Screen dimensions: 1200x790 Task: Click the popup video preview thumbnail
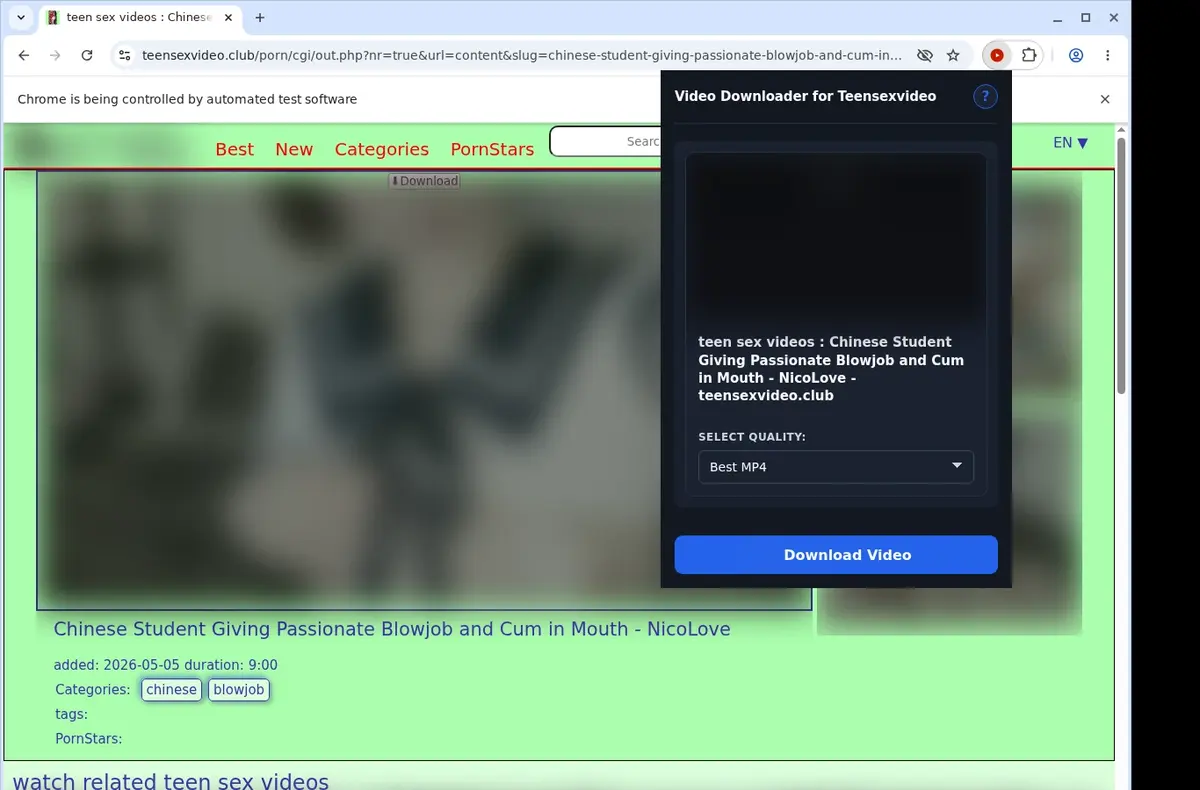tap(836, 238)
